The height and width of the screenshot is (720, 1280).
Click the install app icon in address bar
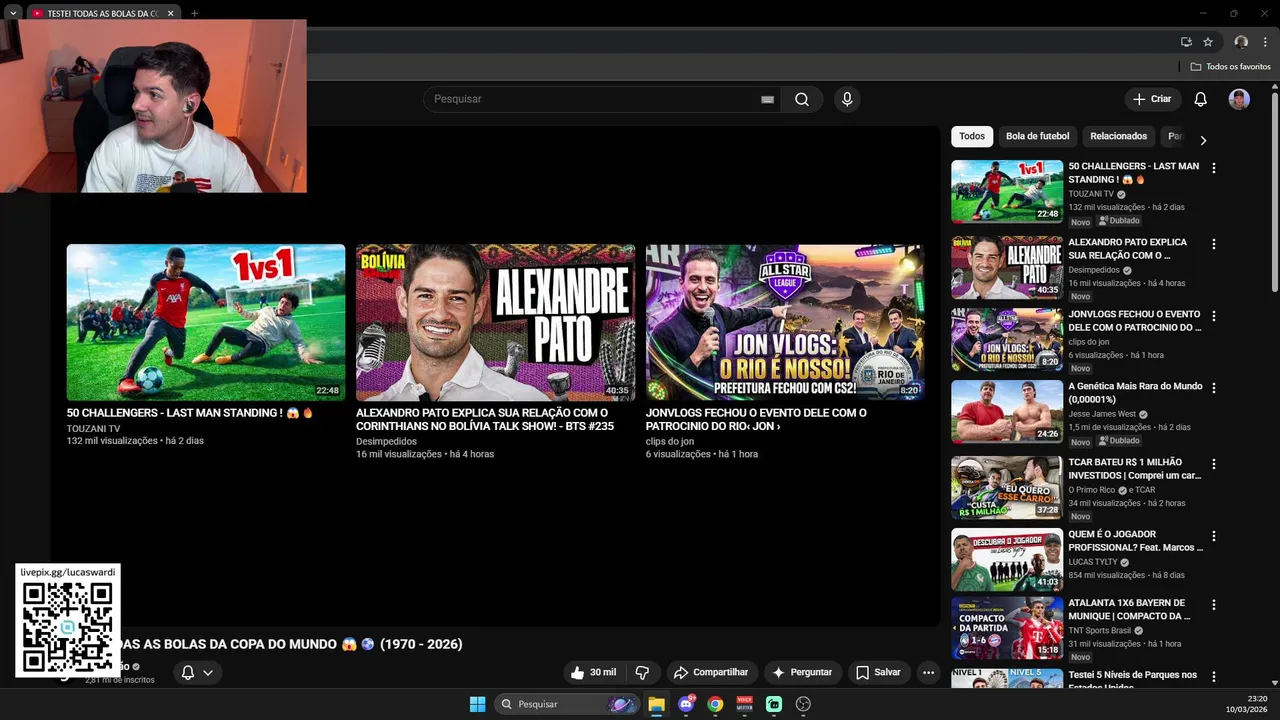pyautogui.click(x=1186, y=42)
